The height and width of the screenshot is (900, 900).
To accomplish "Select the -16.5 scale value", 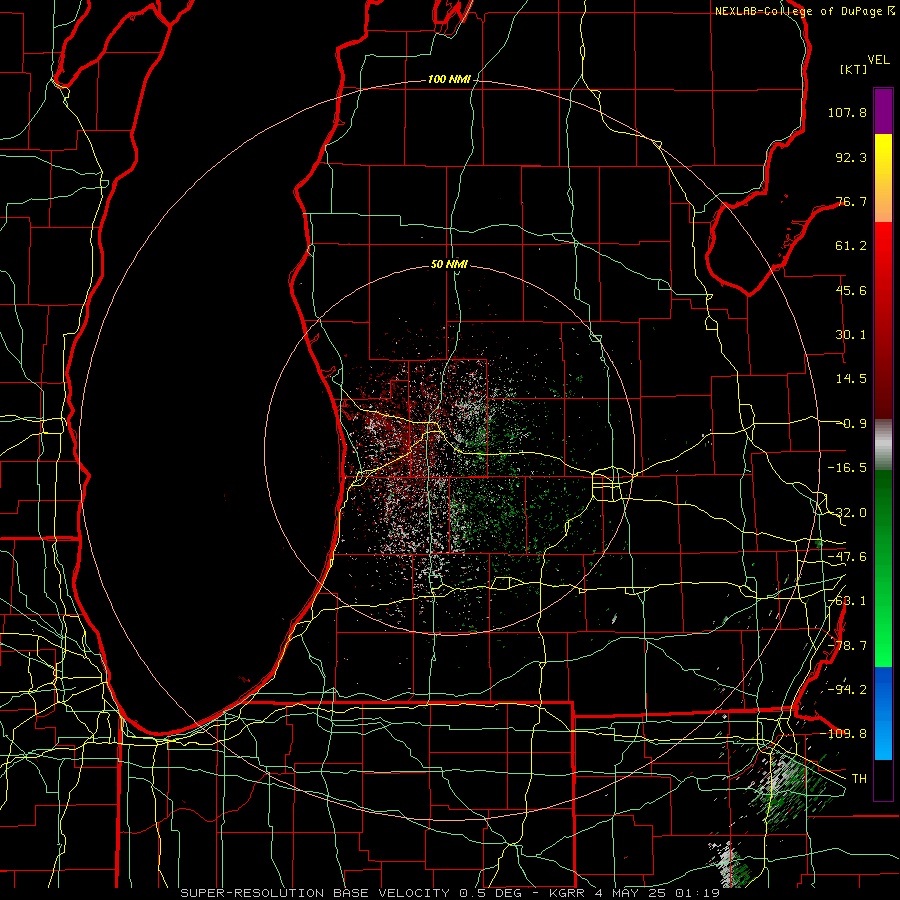I will pos(847,468).
